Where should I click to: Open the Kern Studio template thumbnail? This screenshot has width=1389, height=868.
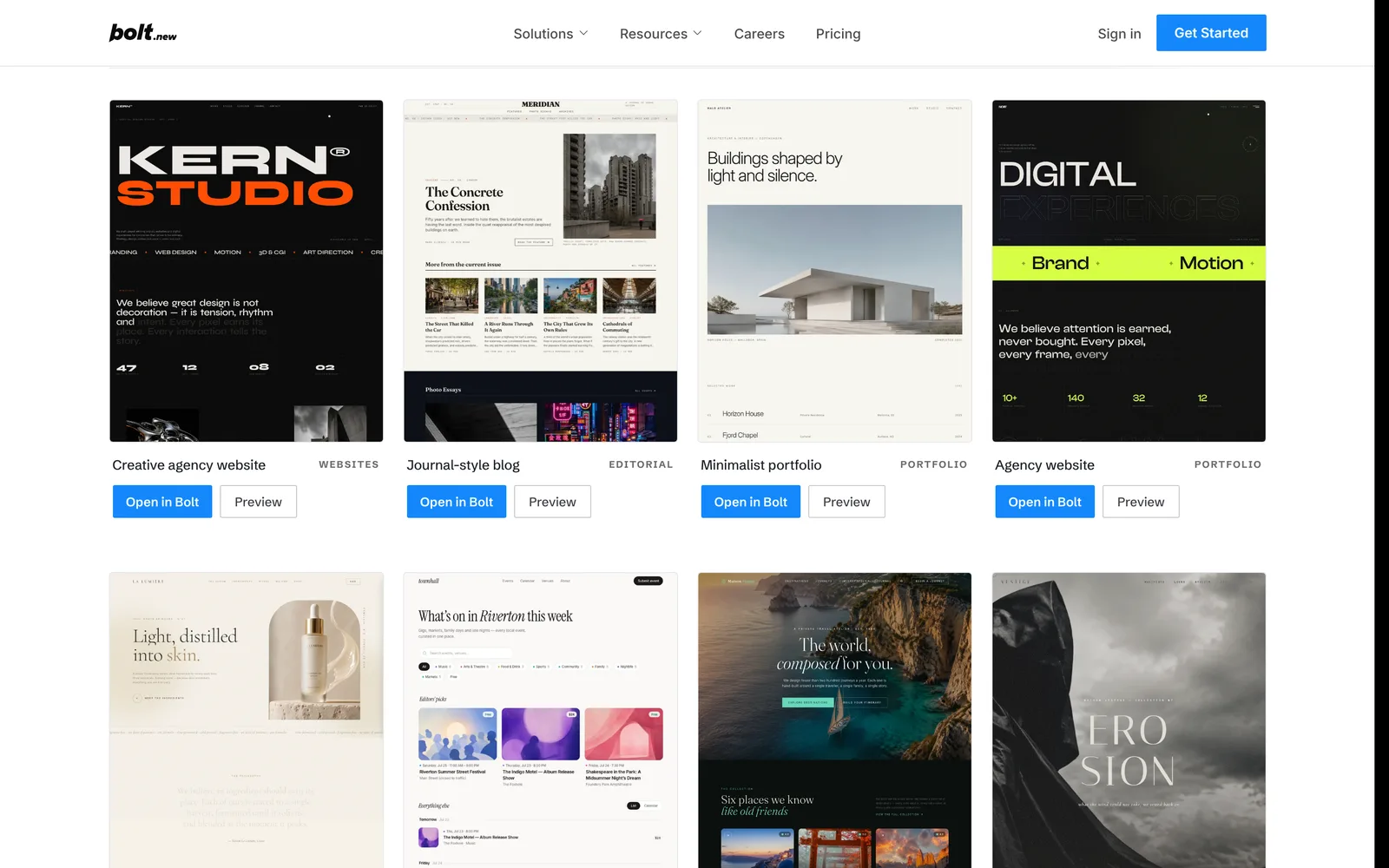click(x=247, y=271)
